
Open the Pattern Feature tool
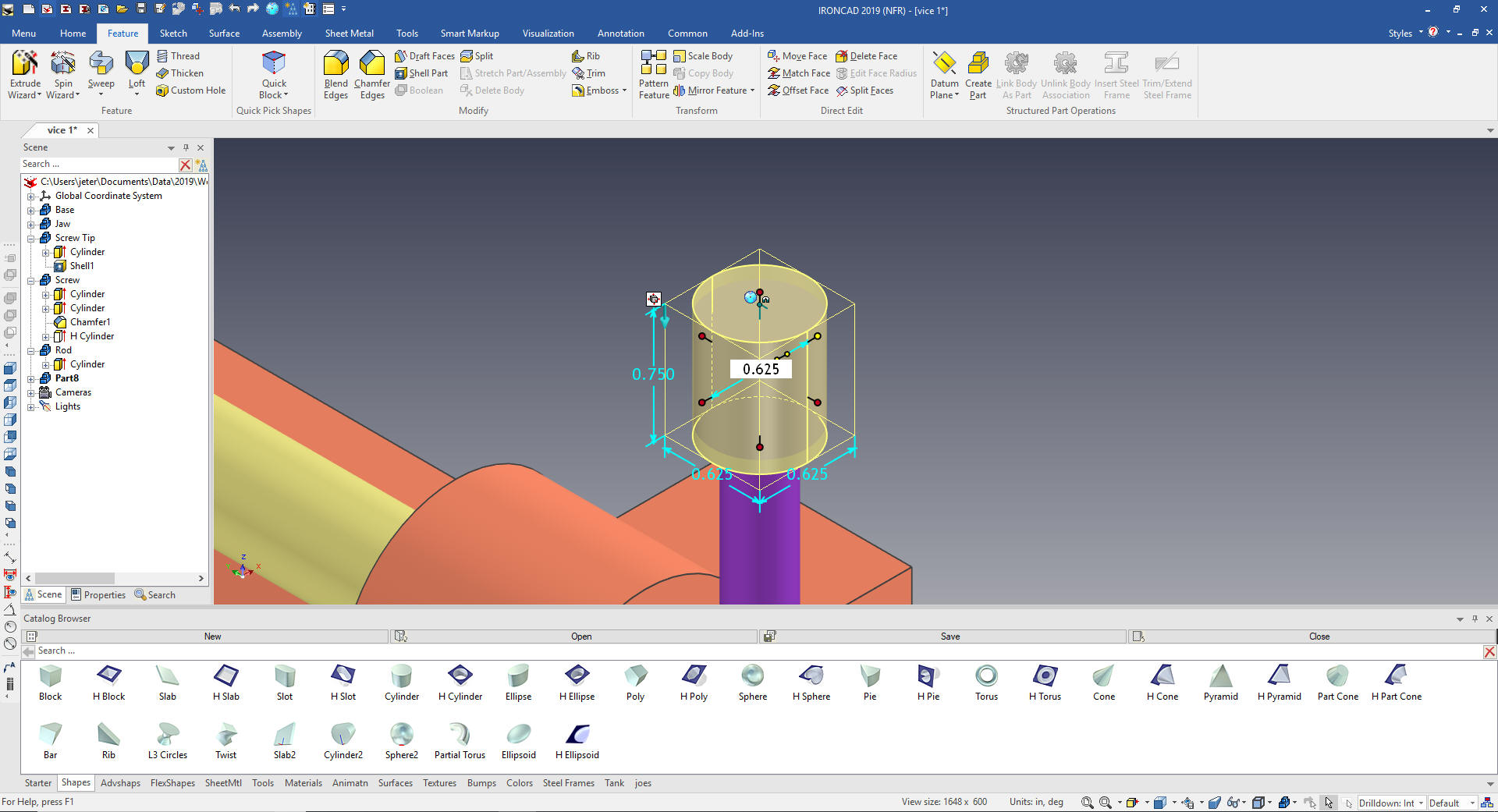pos(653,74)
